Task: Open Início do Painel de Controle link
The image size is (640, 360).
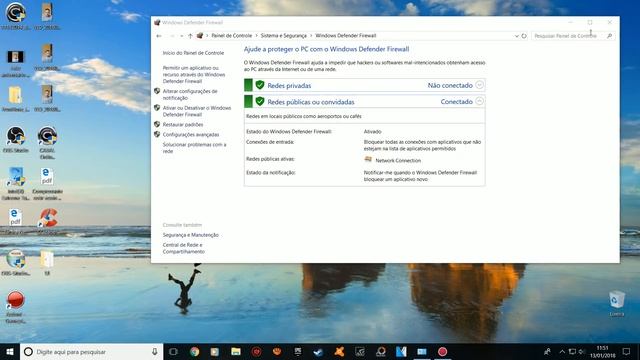Action: [x=193, y=53]
